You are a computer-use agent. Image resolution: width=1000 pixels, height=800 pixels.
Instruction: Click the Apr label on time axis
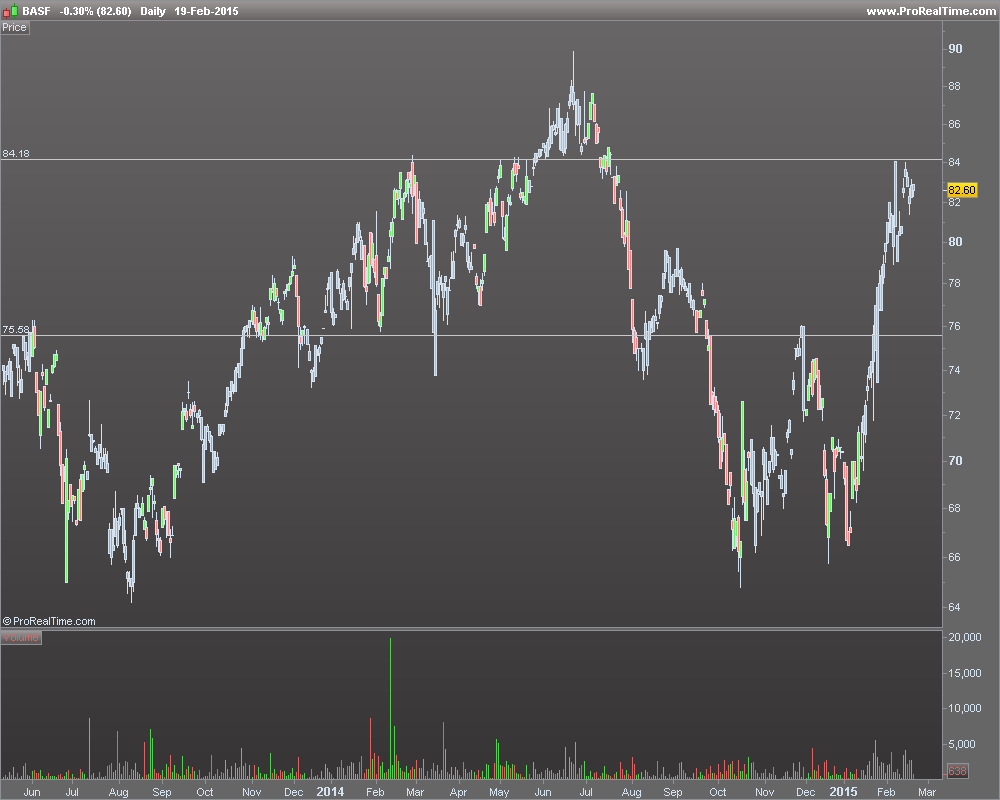458,792
